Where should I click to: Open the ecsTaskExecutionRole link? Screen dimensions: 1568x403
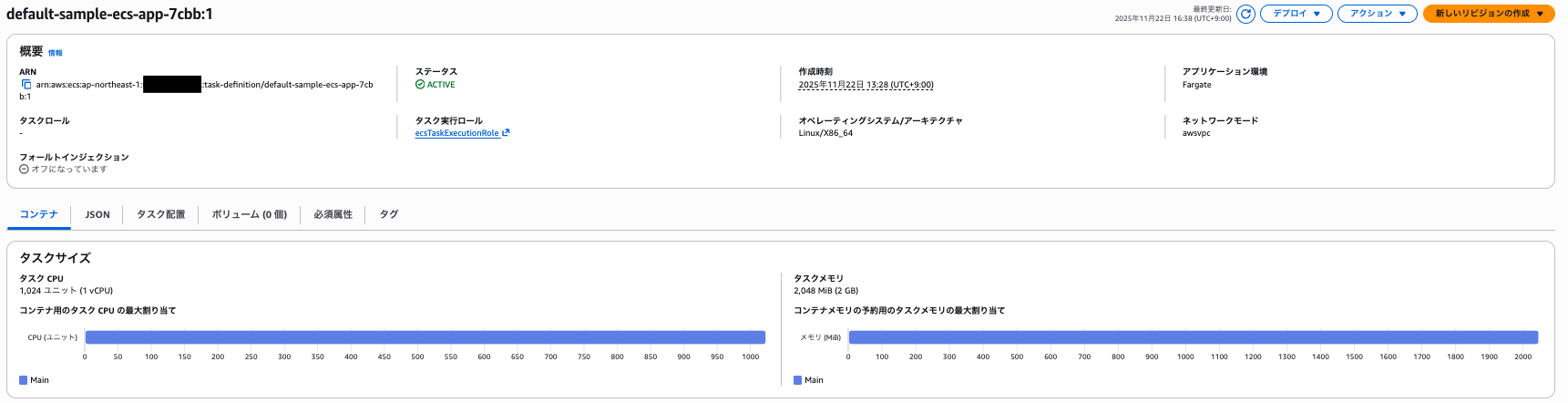tap(462, 133)
